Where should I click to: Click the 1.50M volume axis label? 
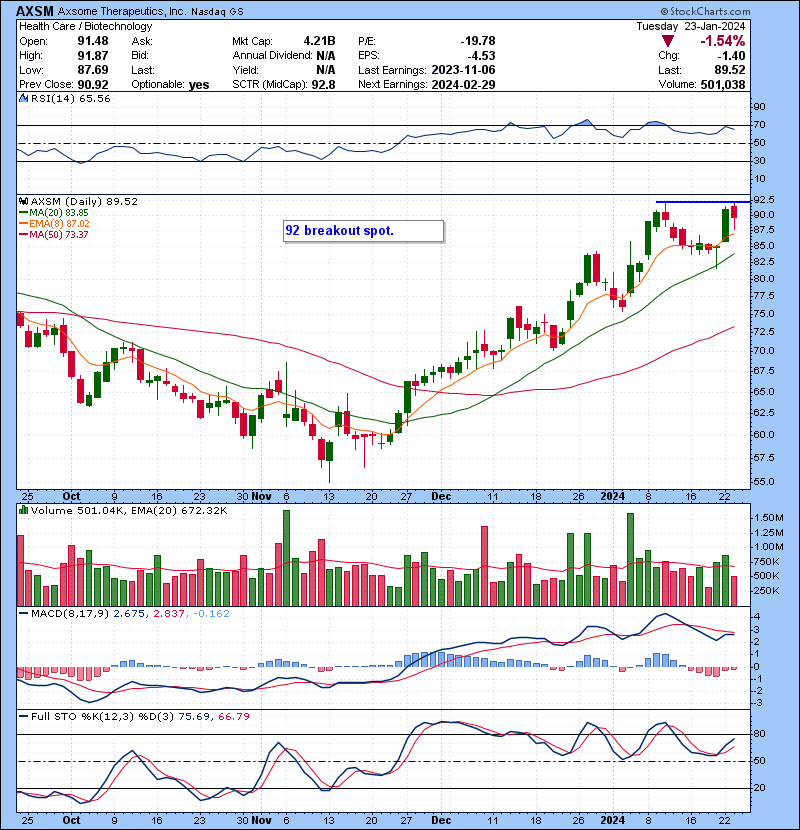(x=767, y=518)
